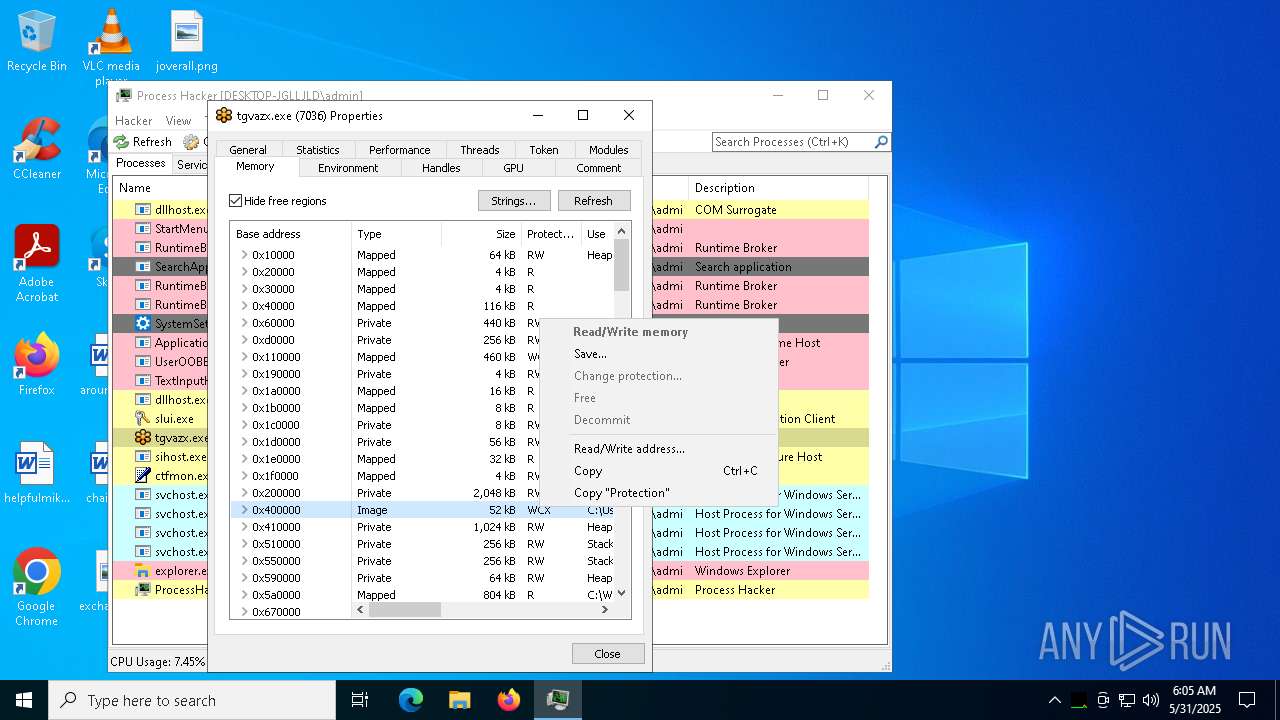This screenshot has width=1280, height=720.
Task: Expand memory region 0x110000
Action: pos(244,357)
